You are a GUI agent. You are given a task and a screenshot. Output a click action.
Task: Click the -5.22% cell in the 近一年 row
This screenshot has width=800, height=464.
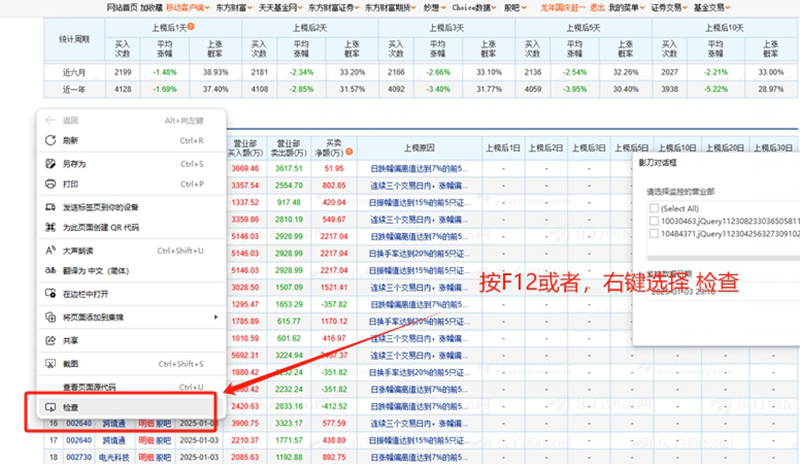(716, 89)
